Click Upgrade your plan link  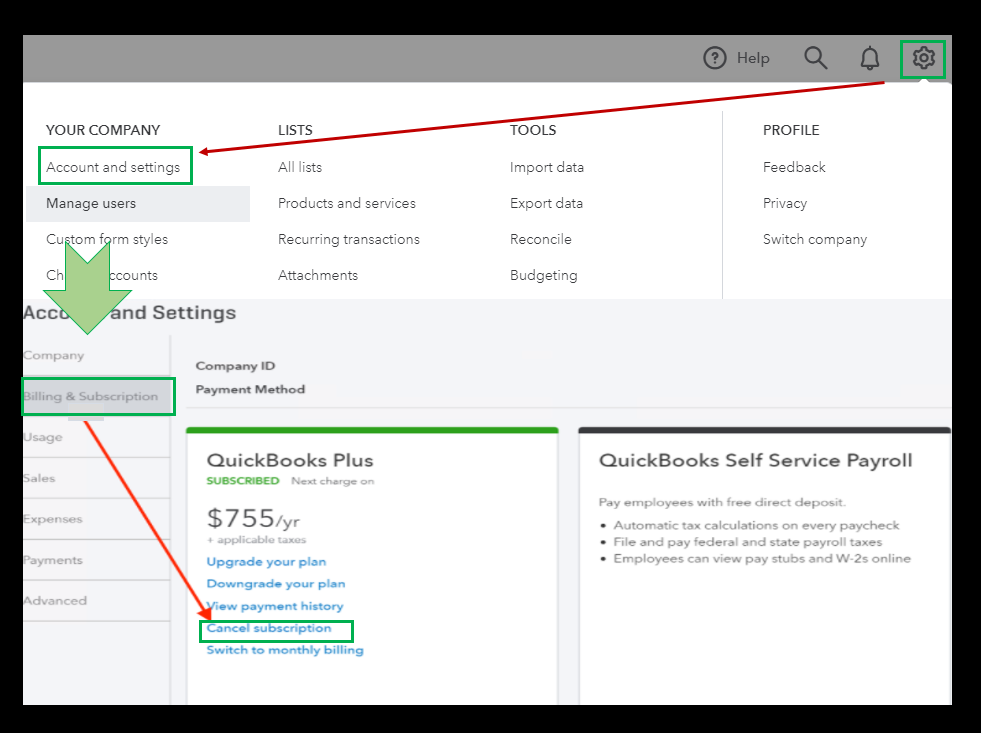pos(267,562)
